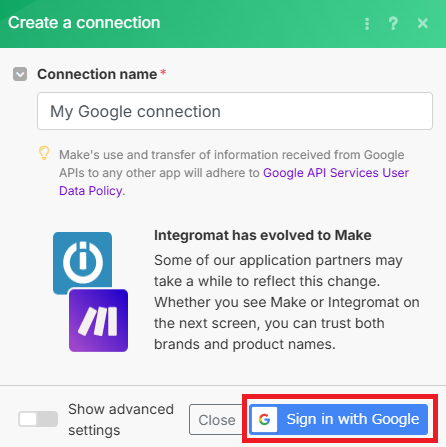Image resolution: width=446 pixels, height=447 pixels.
Task: Click the paragraph about application partners
Action: point(287,302)
